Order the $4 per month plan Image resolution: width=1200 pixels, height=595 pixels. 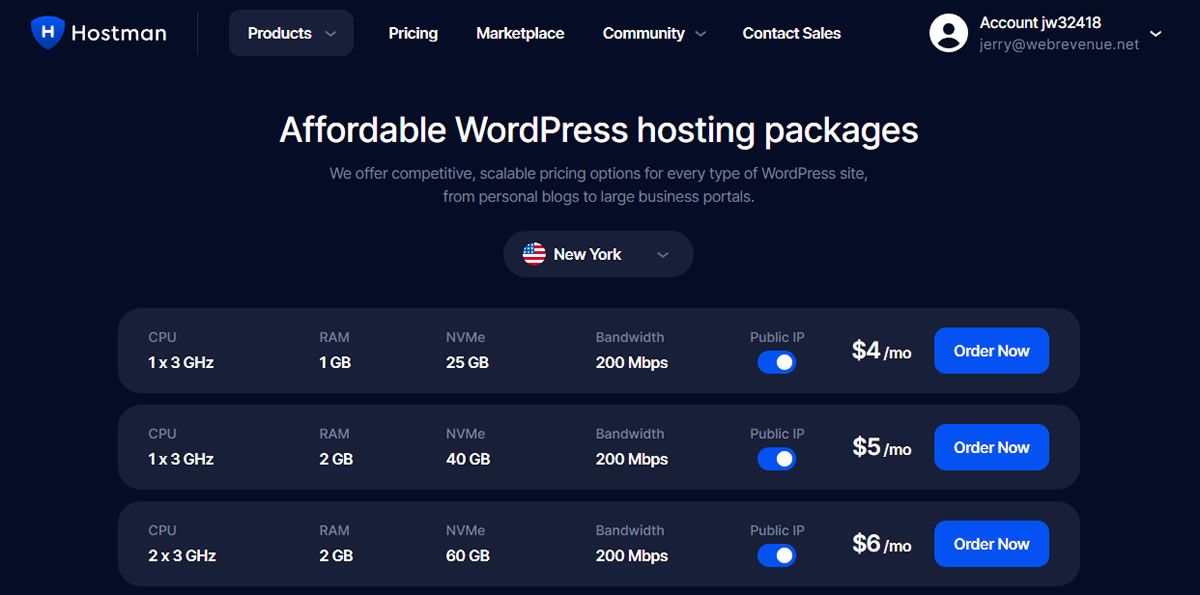pos(991,351)
